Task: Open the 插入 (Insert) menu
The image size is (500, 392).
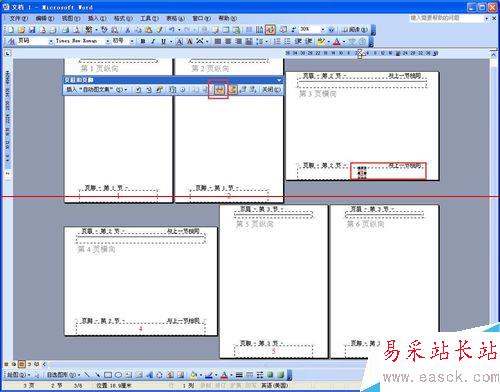Action: (97, 18)
